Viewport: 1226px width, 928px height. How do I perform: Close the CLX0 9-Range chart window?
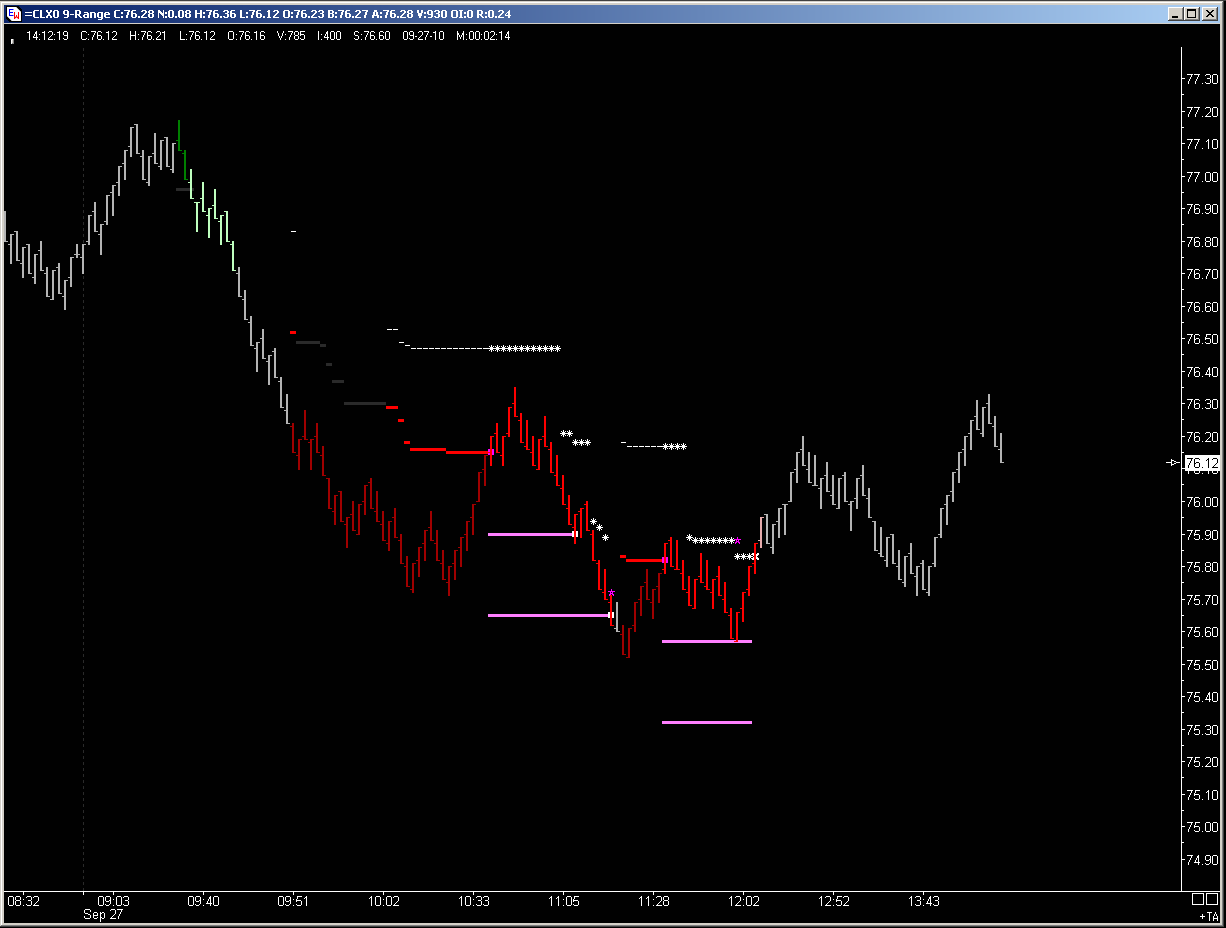1210,14
